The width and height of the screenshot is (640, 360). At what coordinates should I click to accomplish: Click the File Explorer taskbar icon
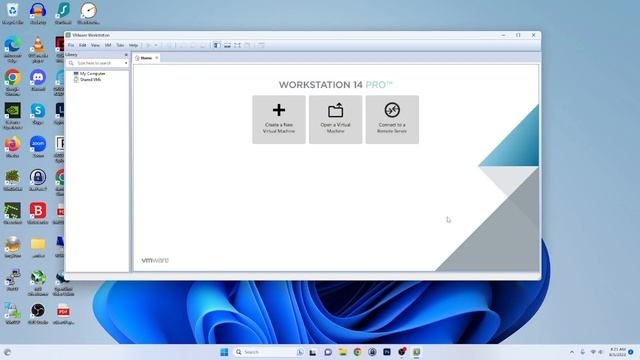pos(343,352)
